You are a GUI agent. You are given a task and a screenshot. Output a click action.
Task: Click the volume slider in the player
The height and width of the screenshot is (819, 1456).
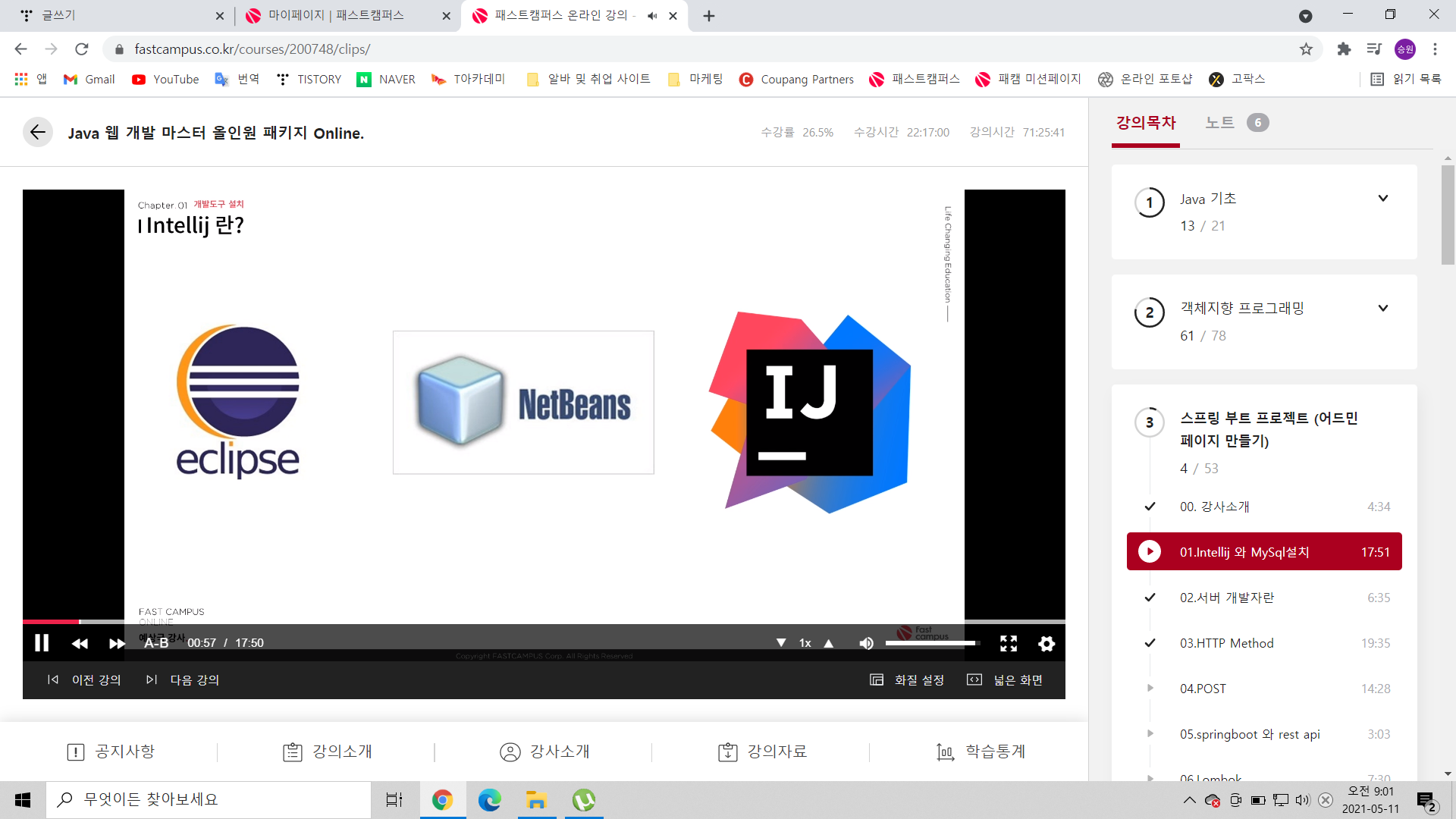coord(931,644)
